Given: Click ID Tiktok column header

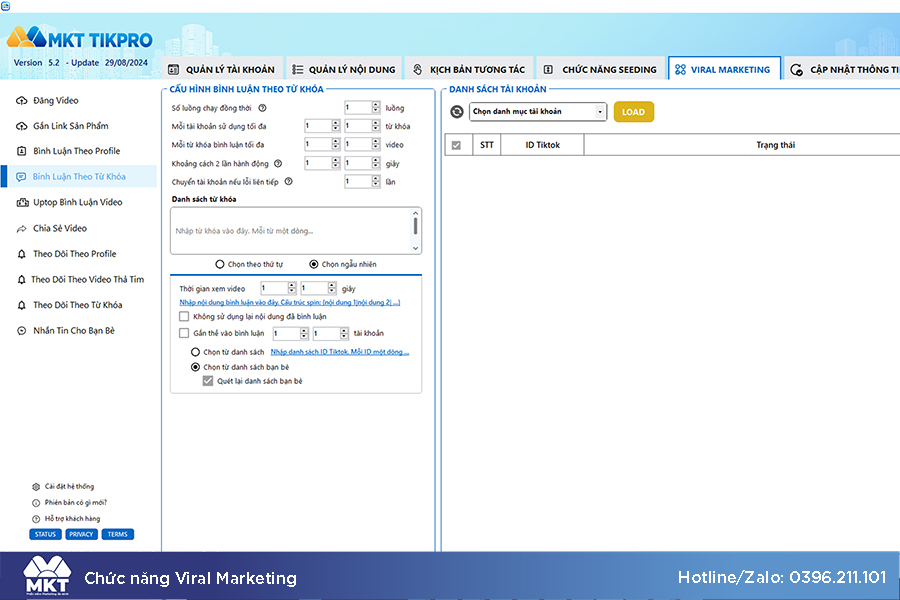Looking at the screenshot, I should click(x=542, y=145).
